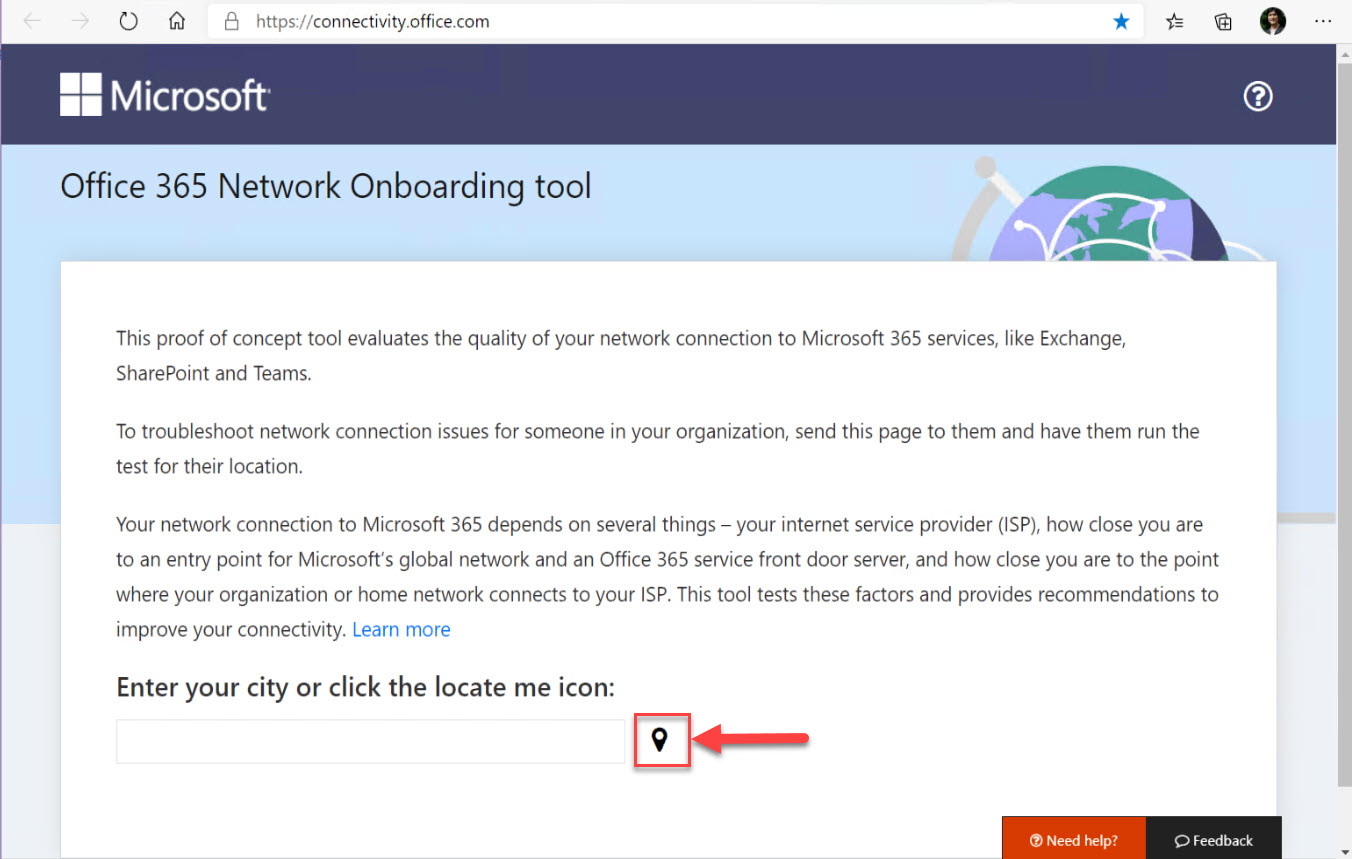Open the Collections icon in browser toolbar
1352x859 pixels.
[1223, 21]
